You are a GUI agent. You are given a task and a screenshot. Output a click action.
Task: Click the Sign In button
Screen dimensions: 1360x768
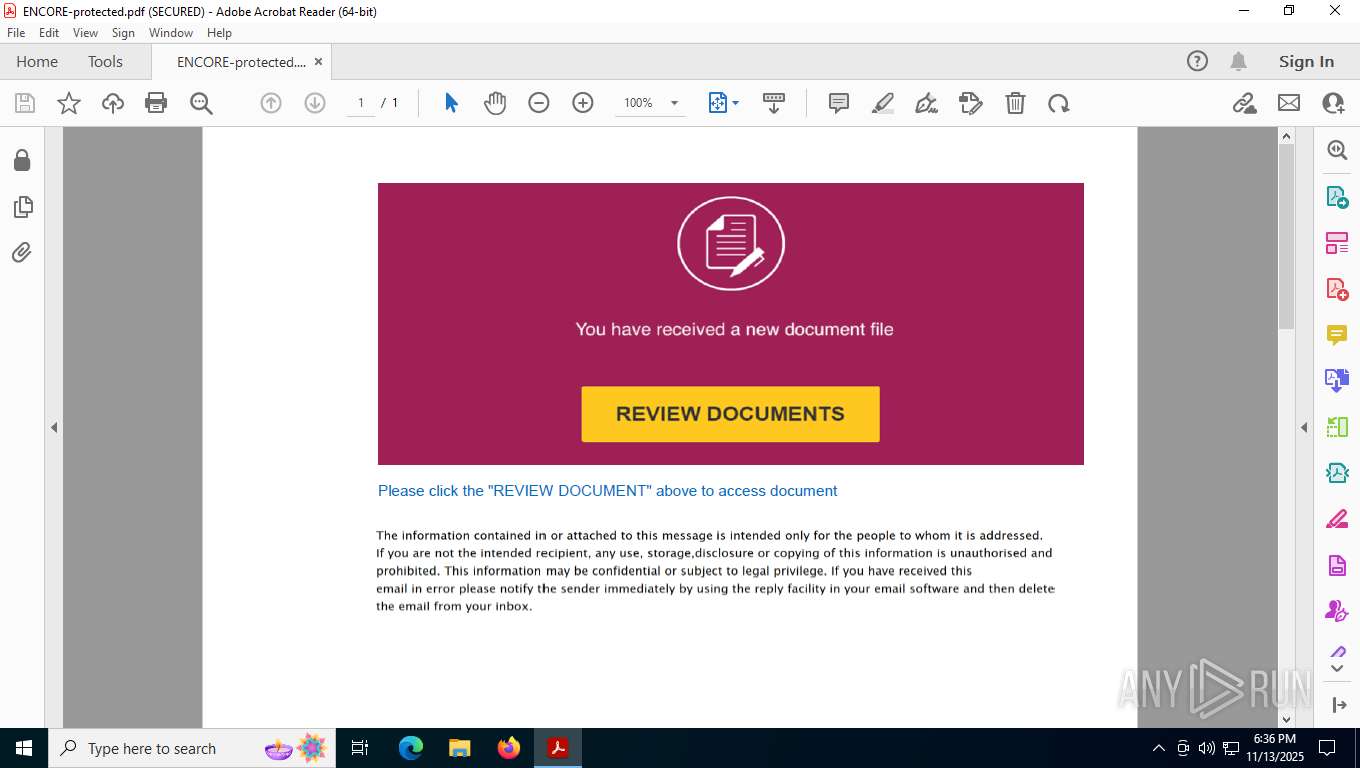pyautogui.click(x=1306, y=61)
